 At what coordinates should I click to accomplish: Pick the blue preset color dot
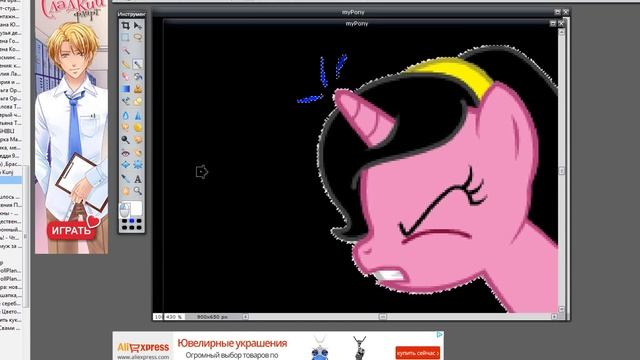(131, 221)
